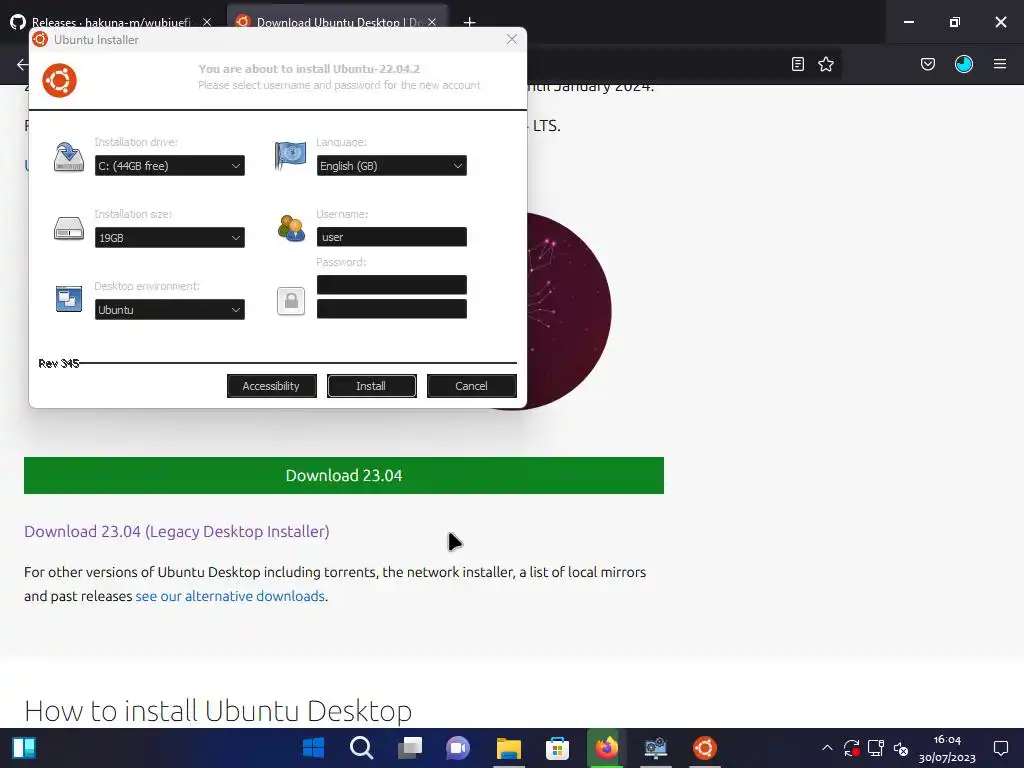Open taskbar Search
Image resolution: width=1024 pixels, height=768 pixels.
(x=362, y=748)
